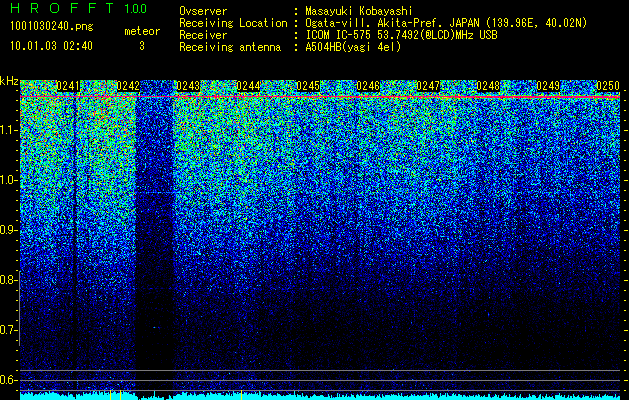The image size is (629, 400).
Task: Click the HROFFT 1.0.0 title text
Action: coord(79,8)
